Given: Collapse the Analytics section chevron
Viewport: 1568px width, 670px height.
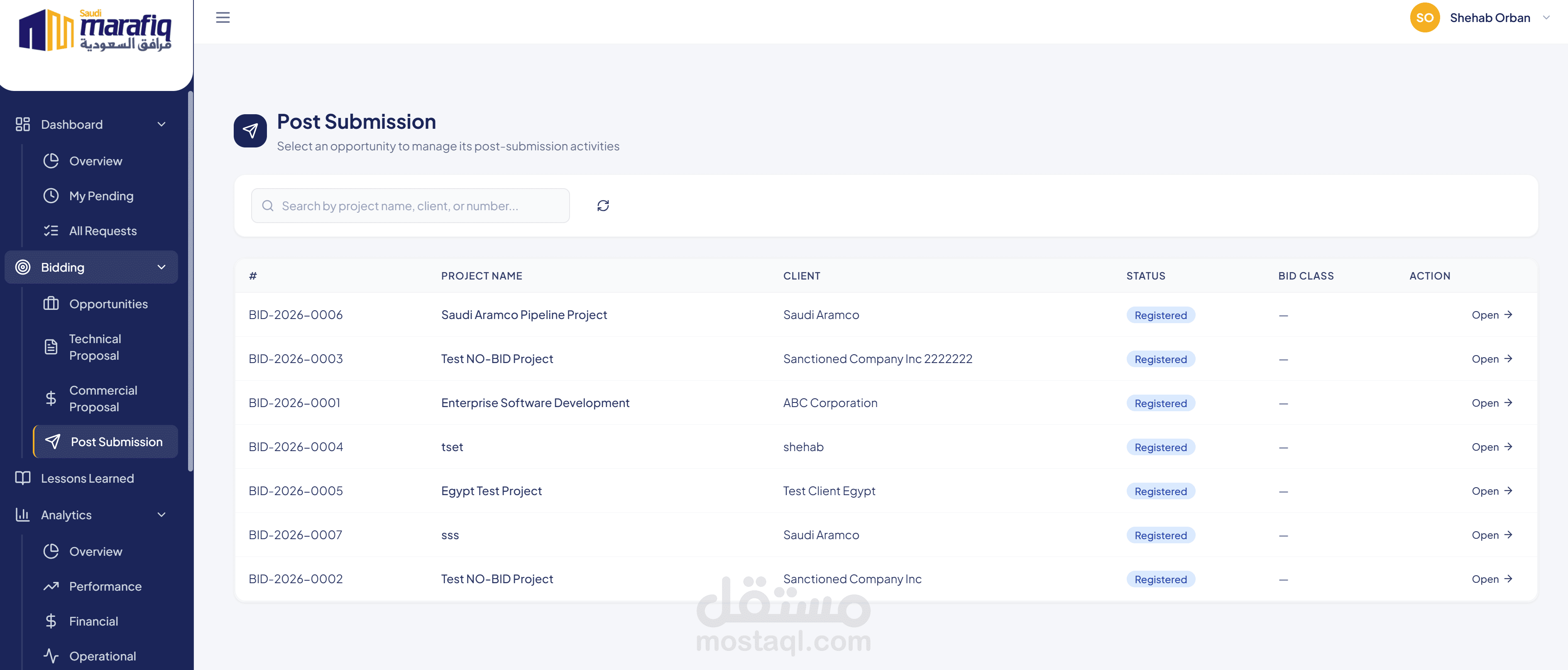Looking at the screenshot, I should coord(161,515).
